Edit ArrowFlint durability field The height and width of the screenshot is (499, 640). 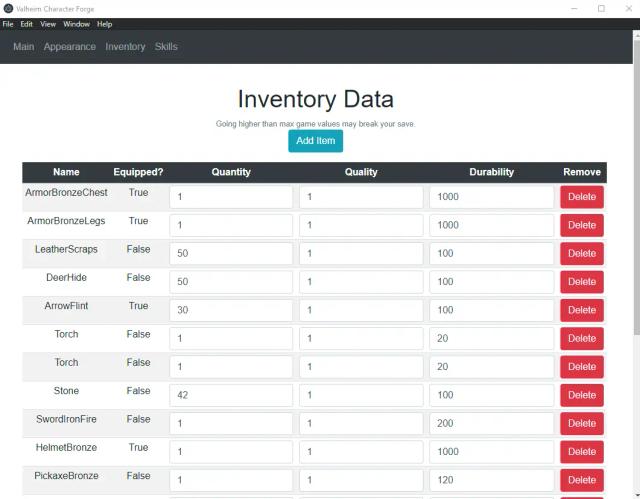[491, 310]
